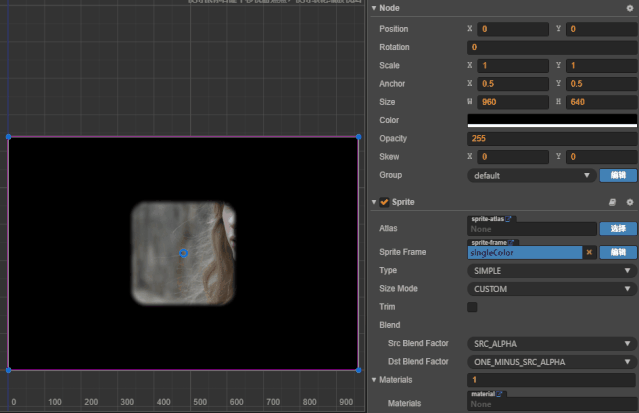
Task: Open the Node component settings gear
Action: 630,8
